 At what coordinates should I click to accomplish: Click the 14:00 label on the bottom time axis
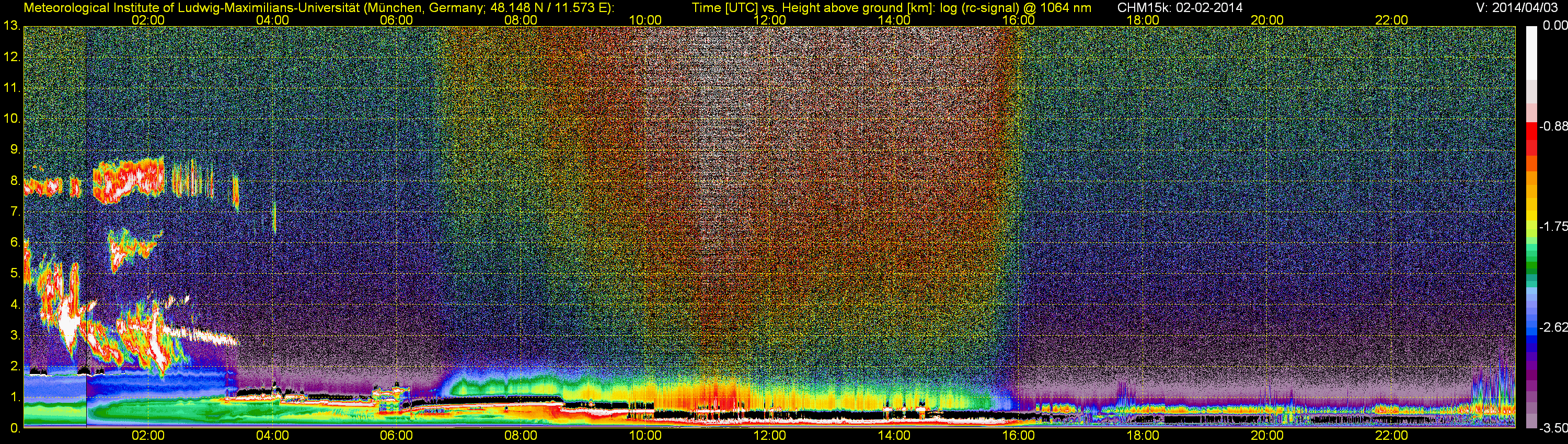[x=894, y=436]
